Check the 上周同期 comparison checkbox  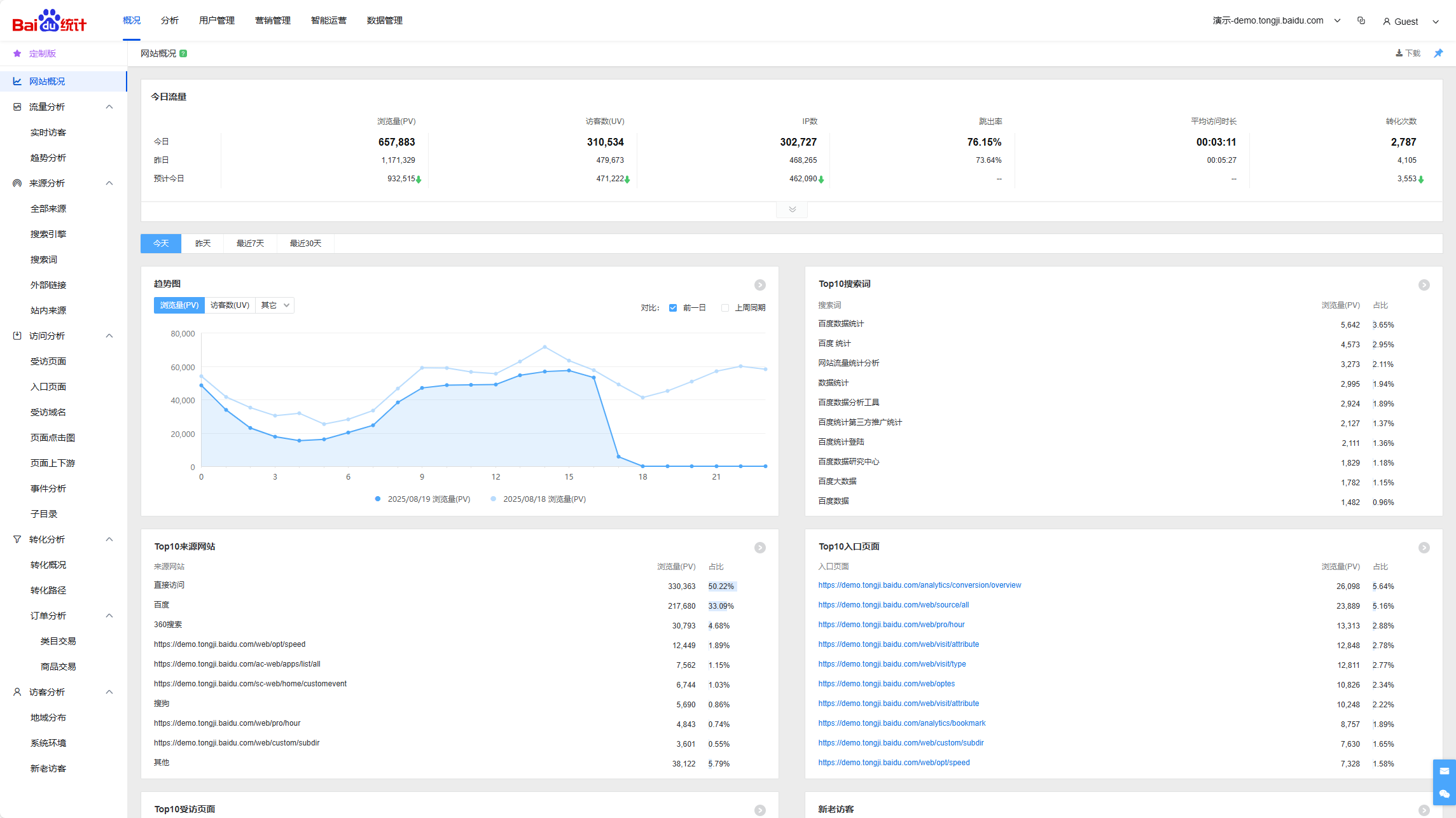(x=725, y=308)
